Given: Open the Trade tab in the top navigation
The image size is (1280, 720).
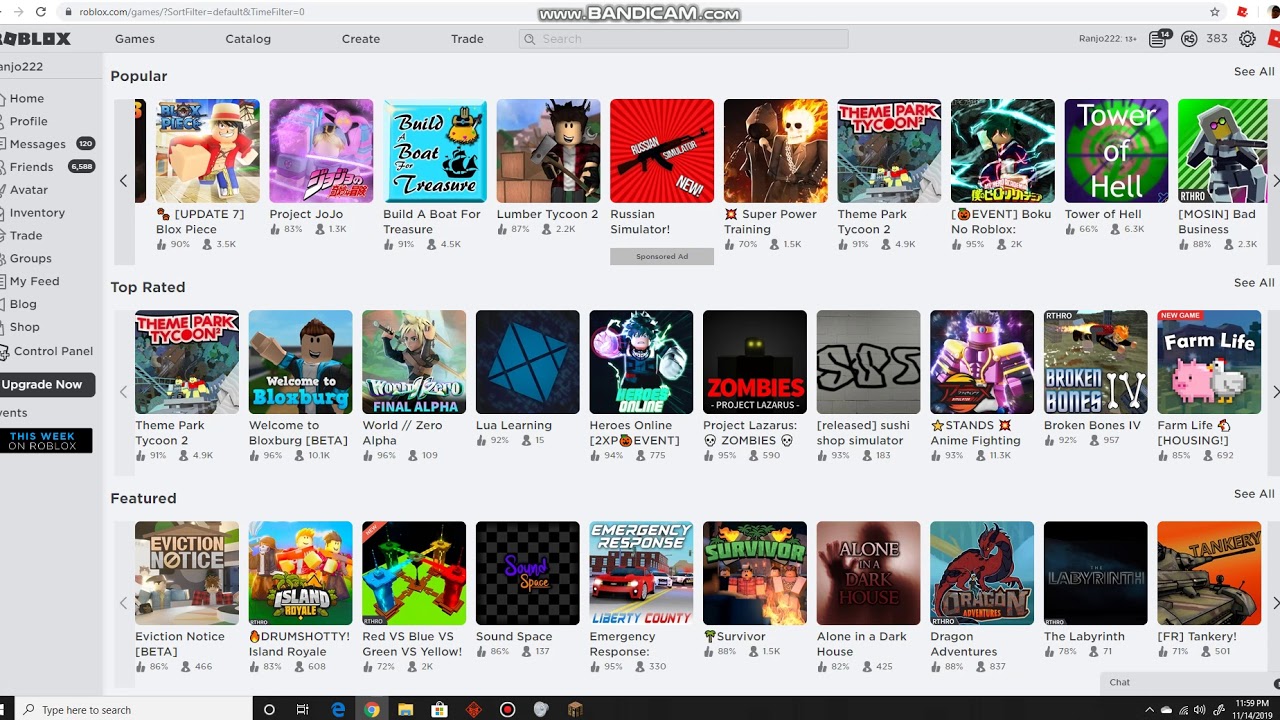Looking at the screenshot, I should [x=467, y=39].
